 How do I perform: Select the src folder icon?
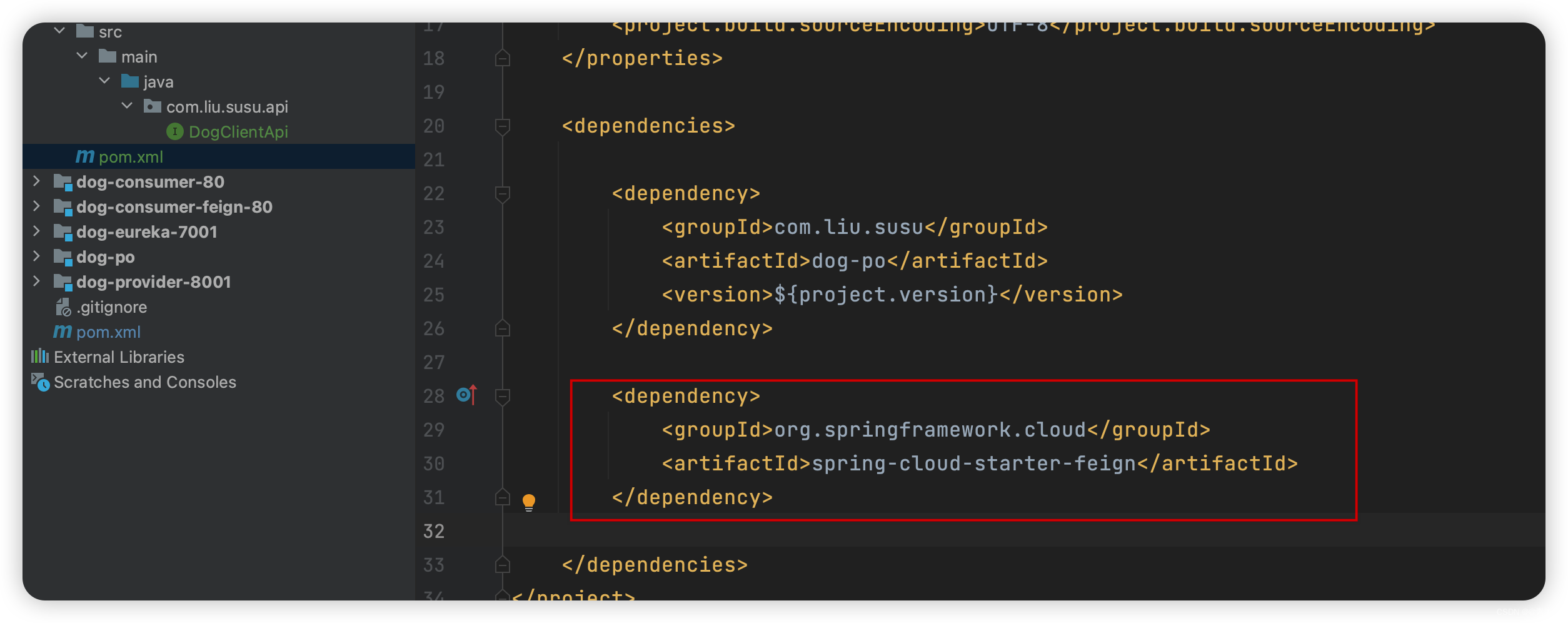point(85,31)
